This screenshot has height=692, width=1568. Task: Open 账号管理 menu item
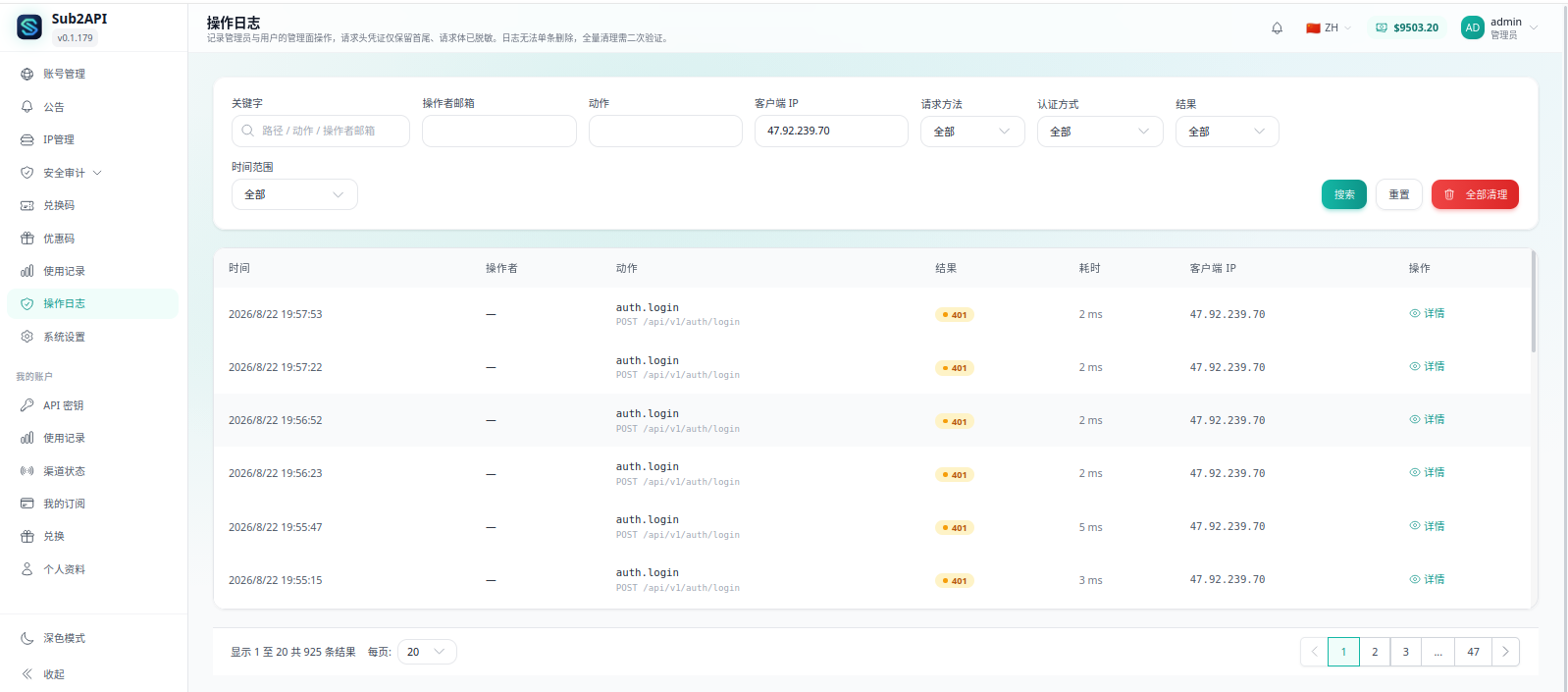(x=93, y=74)
